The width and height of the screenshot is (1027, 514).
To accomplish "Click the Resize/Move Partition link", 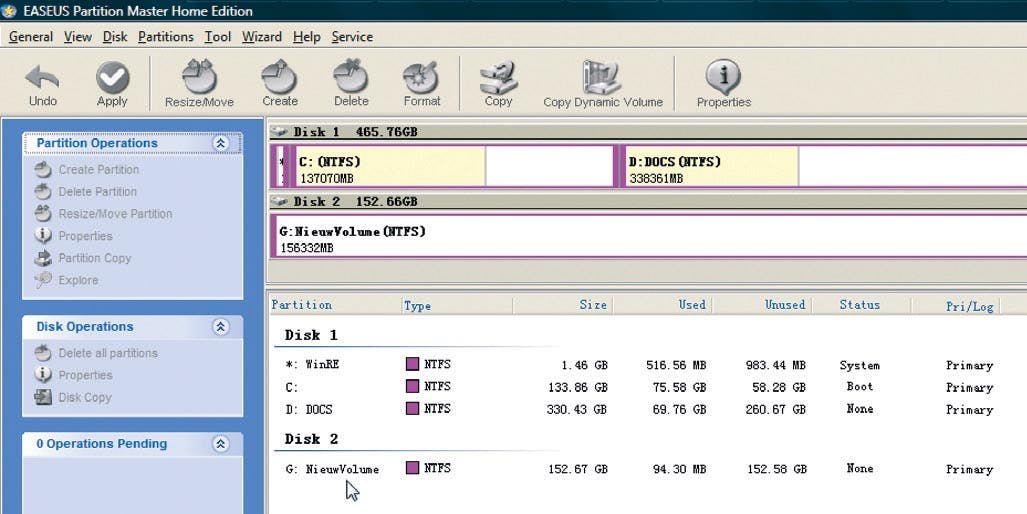I will coord(115,213).
